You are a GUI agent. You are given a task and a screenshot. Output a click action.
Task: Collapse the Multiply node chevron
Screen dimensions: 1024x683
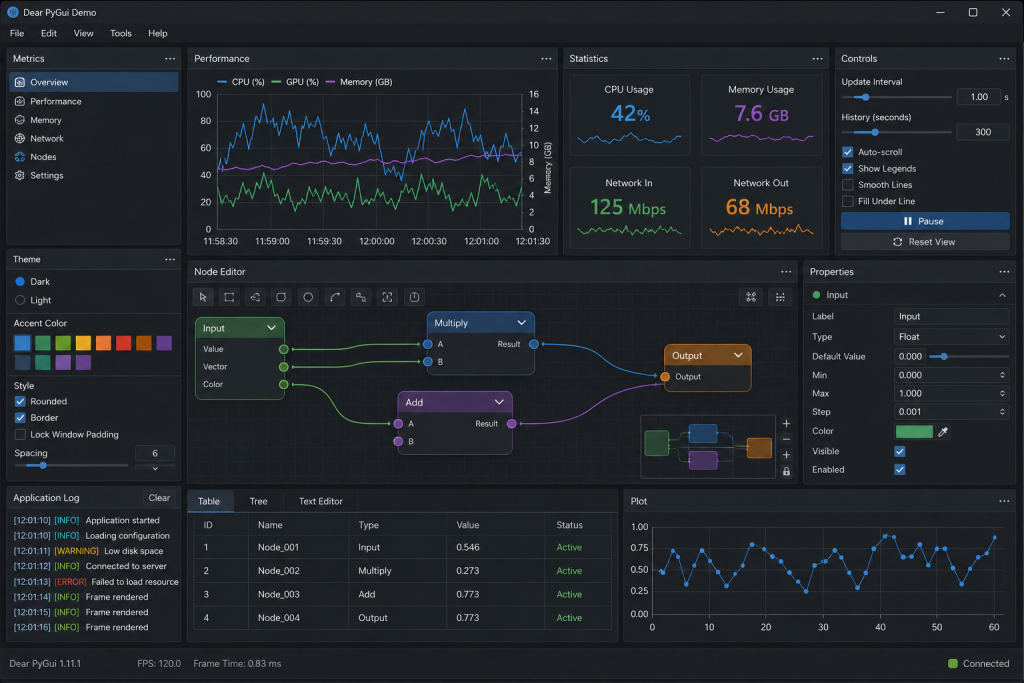pos(521,323)
